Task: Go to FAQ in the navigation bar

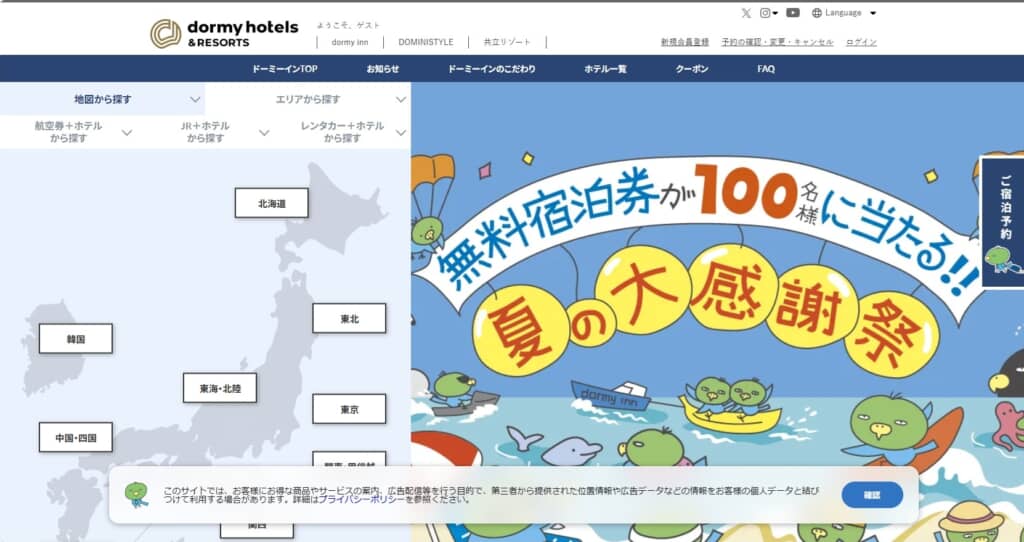Action: 766,69
